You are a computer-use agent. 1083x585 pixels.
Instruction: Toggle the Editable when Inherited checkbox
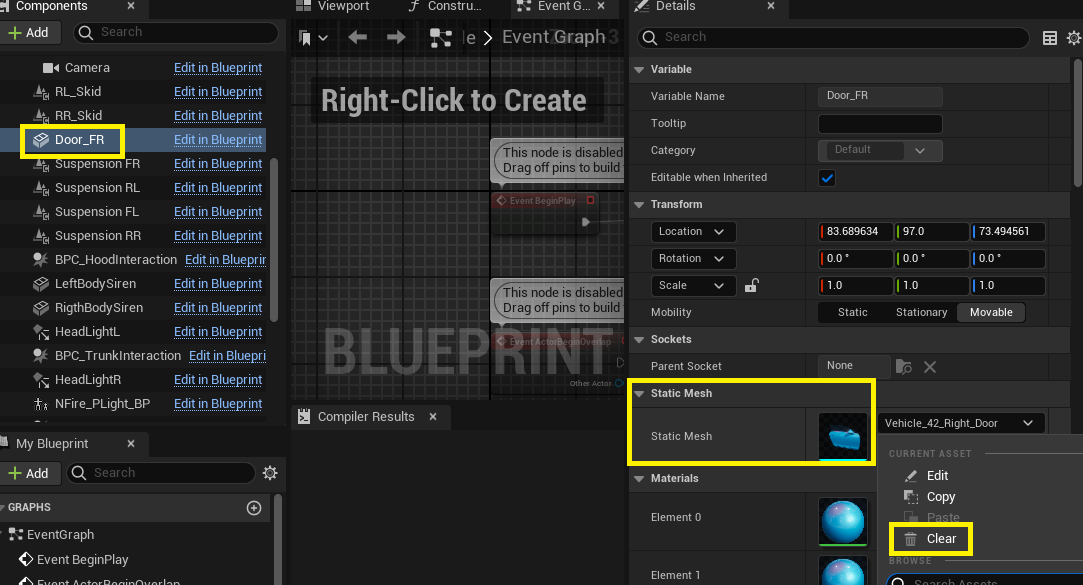click(827, 178)
